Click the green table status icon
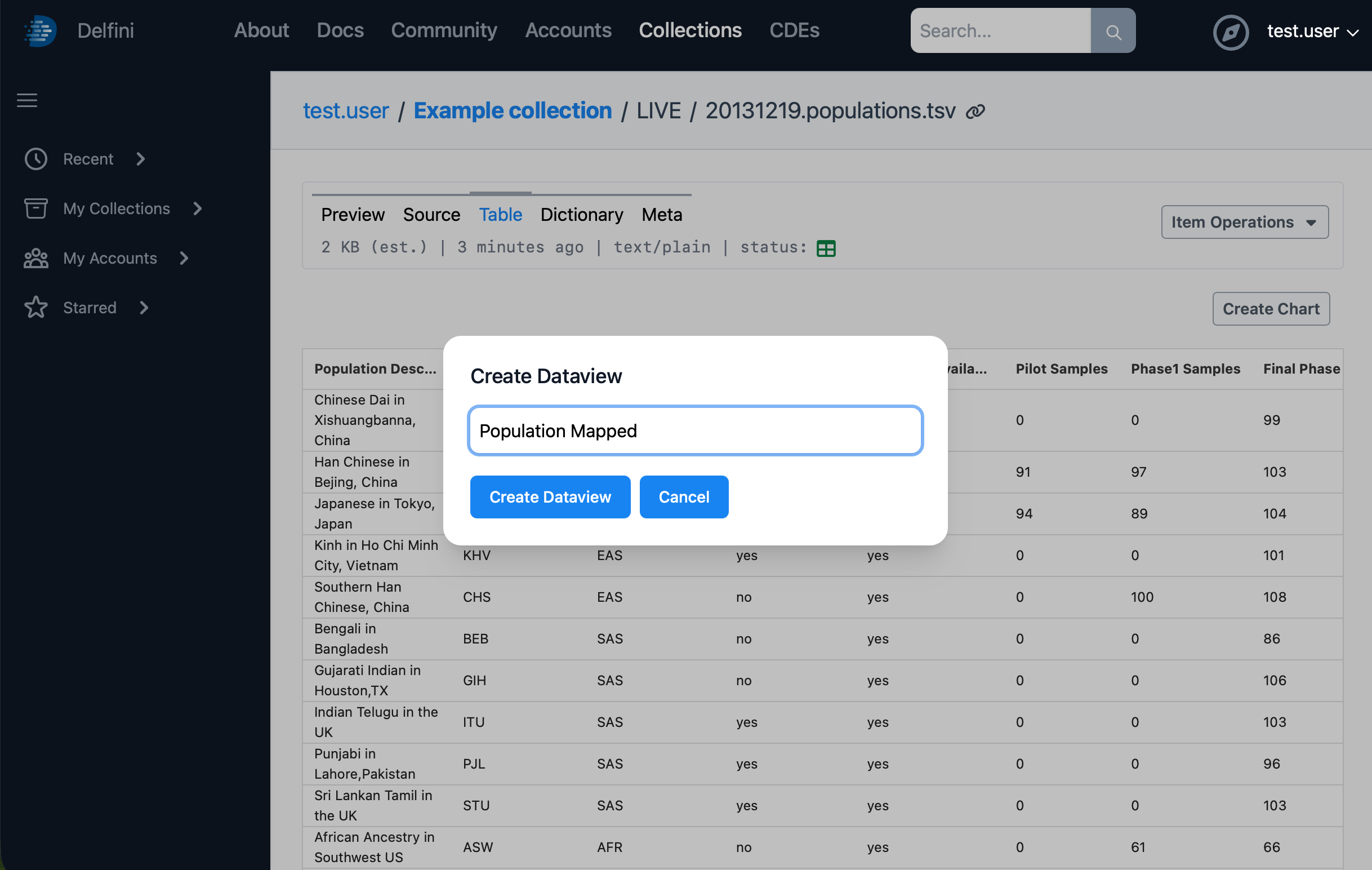 click(826, 248)
